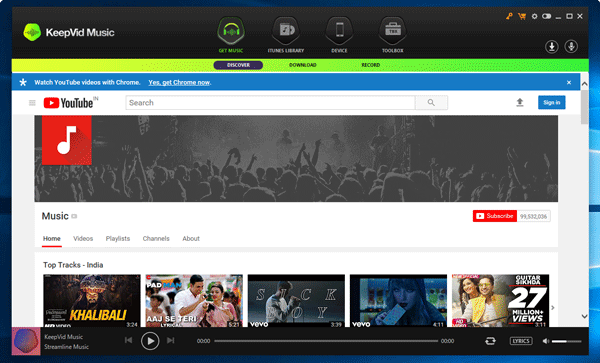Open the Sick Boy video thumbnail
The width and height of the screenshot is (600, 363).
[x=296, y=301]
